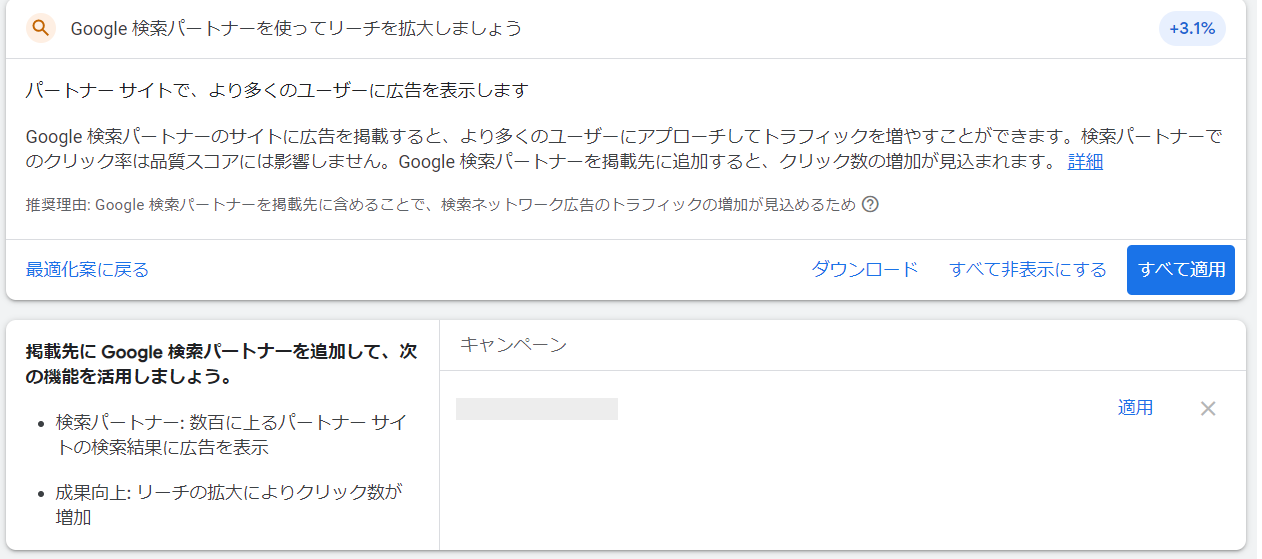Click the Google 検索パートナー recommendation title
Viewport: 1262px width, 559px height.
(x=296, y=28)
